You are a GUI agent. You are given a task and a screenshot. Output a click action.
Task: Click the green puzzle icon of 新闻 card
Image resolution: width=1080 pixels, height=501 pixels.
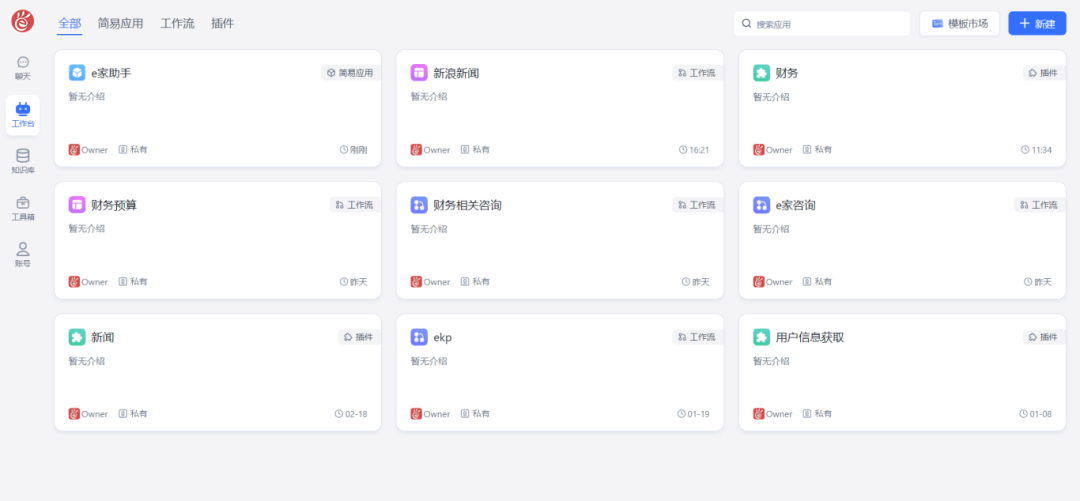[77, 337]
